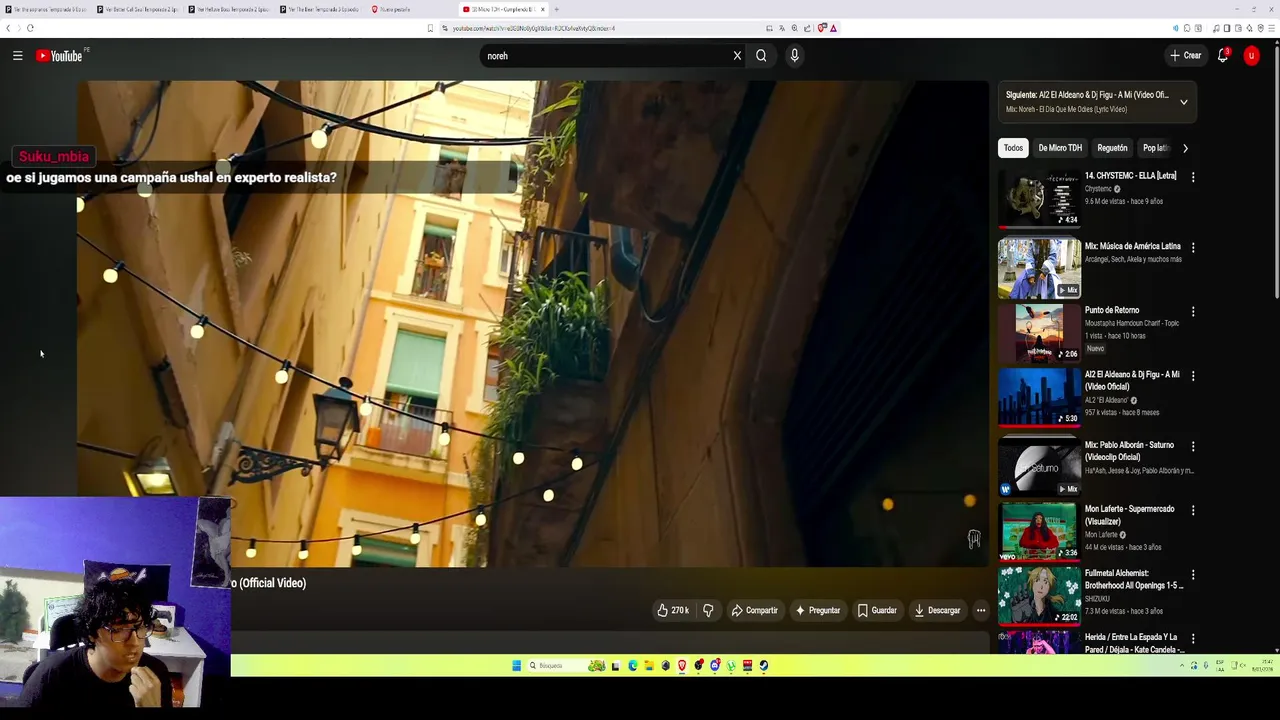Open the File Explorer folder taskbar icon
Screen dimensions: 1280x720
[x=649, y=665]
